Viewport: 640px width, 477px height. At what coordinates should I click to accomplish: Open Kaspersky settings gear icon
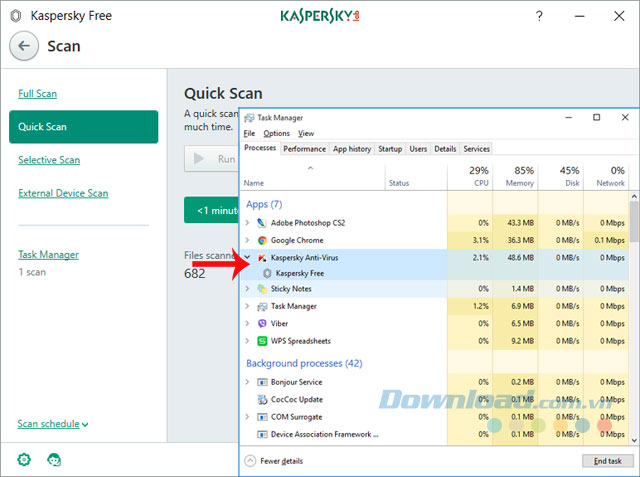point(23,459)
